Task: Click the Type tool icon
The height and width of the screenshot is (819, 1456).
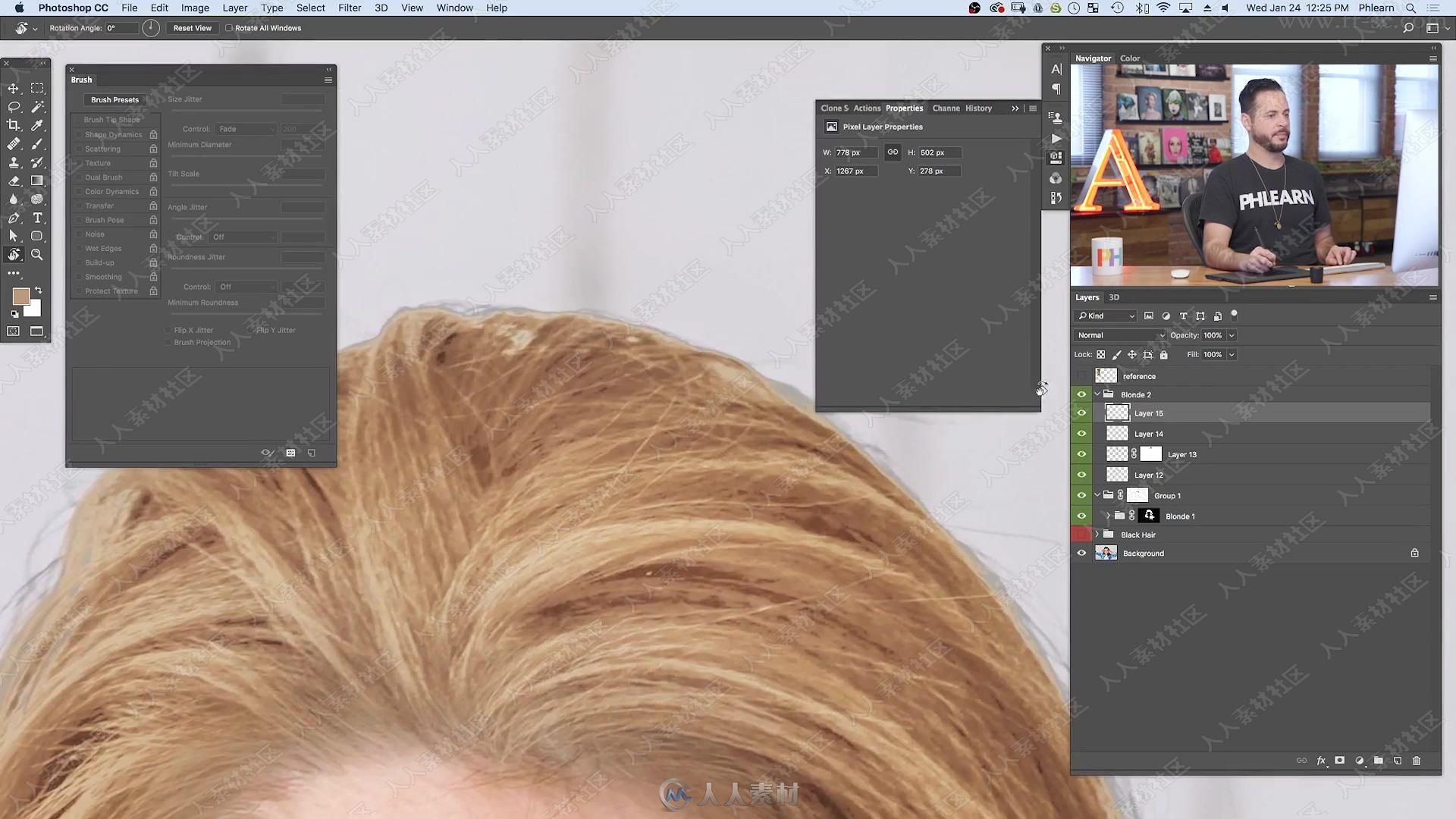Action: [x=38, y=217]
